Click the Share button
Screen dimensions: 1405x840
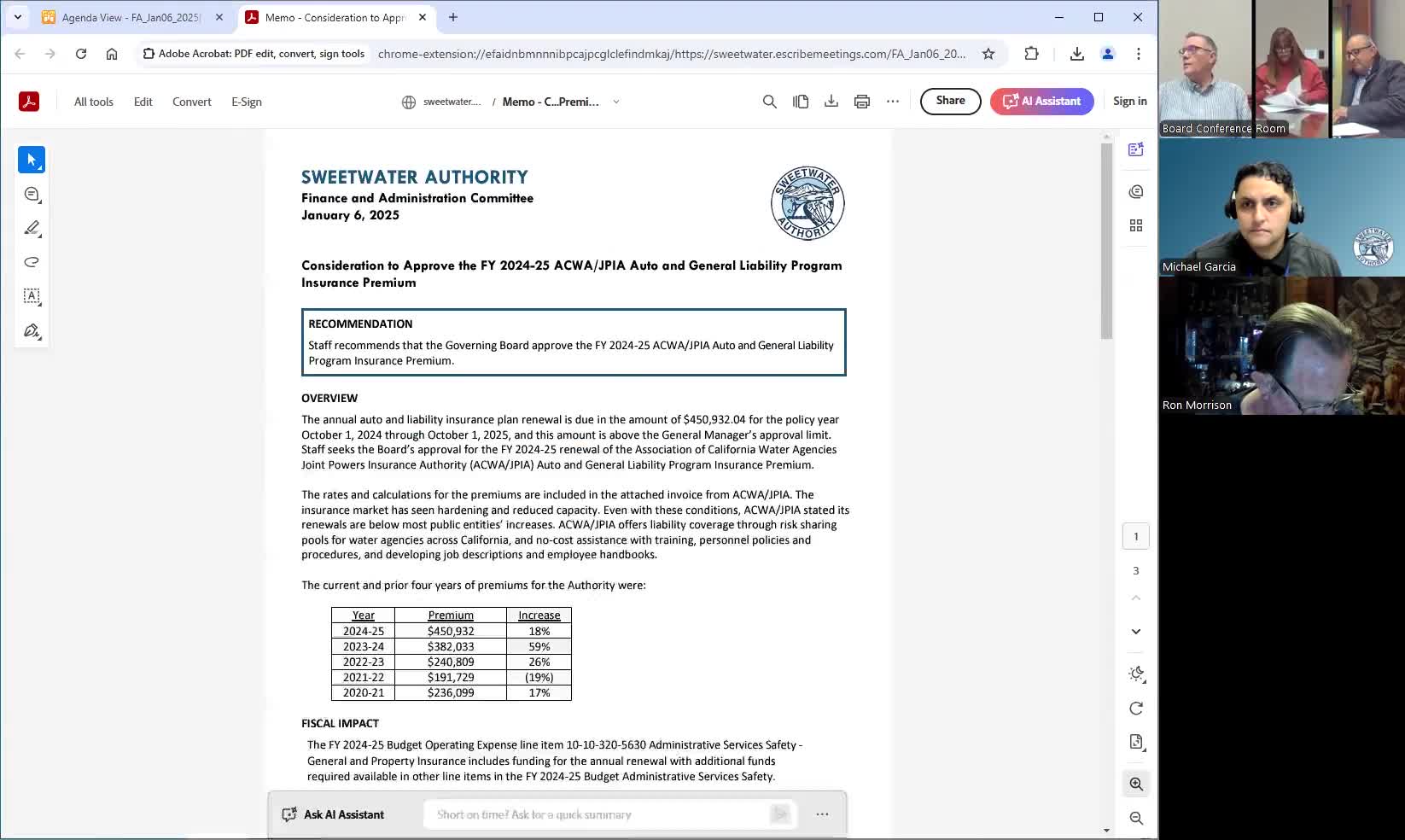950,101
